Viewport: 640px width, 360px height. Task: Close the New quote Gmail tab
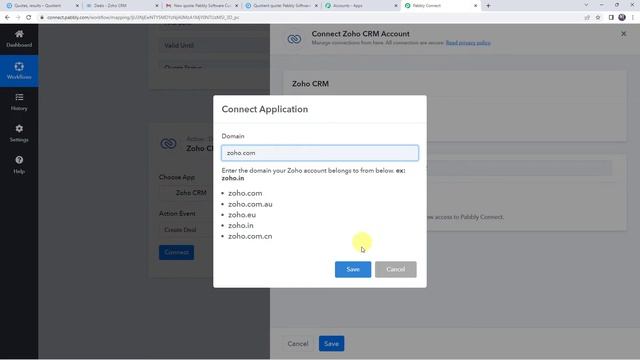[236, 6]
